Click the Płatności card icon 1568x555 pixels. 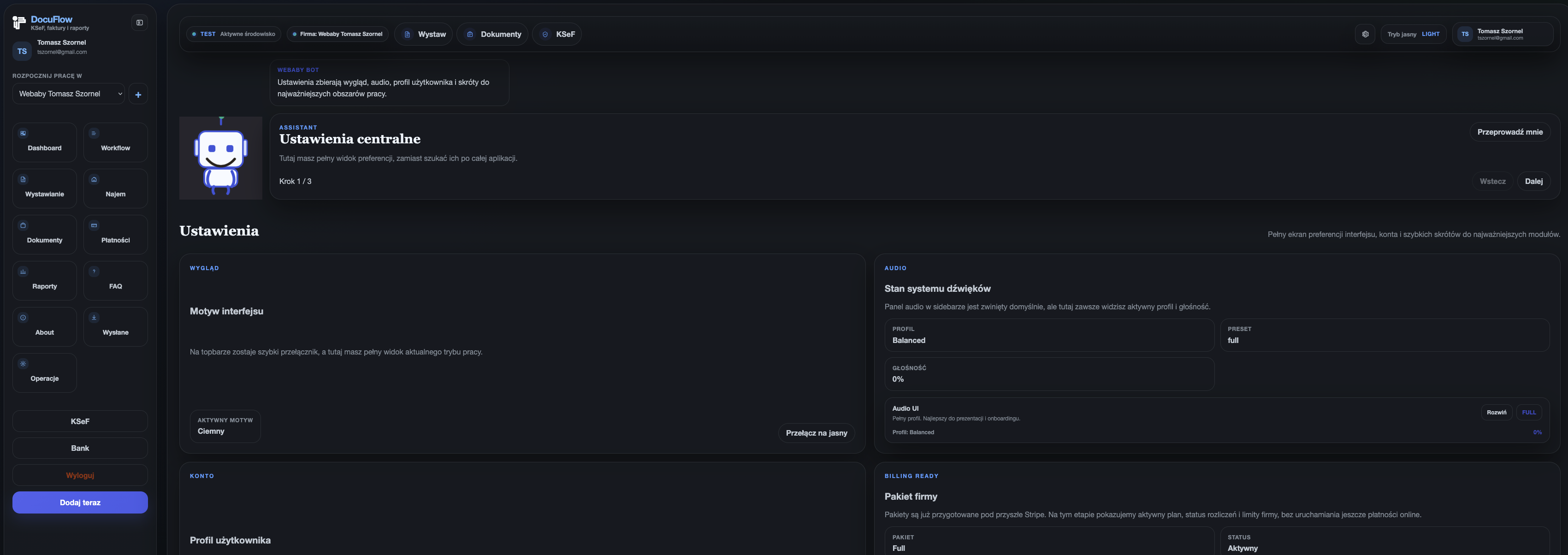94,225
